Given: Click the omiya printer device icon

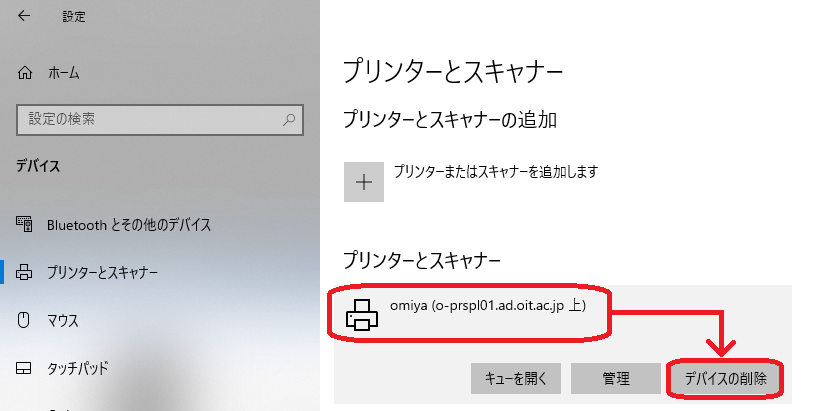Looking at the screenshot, I should (361, 314).
